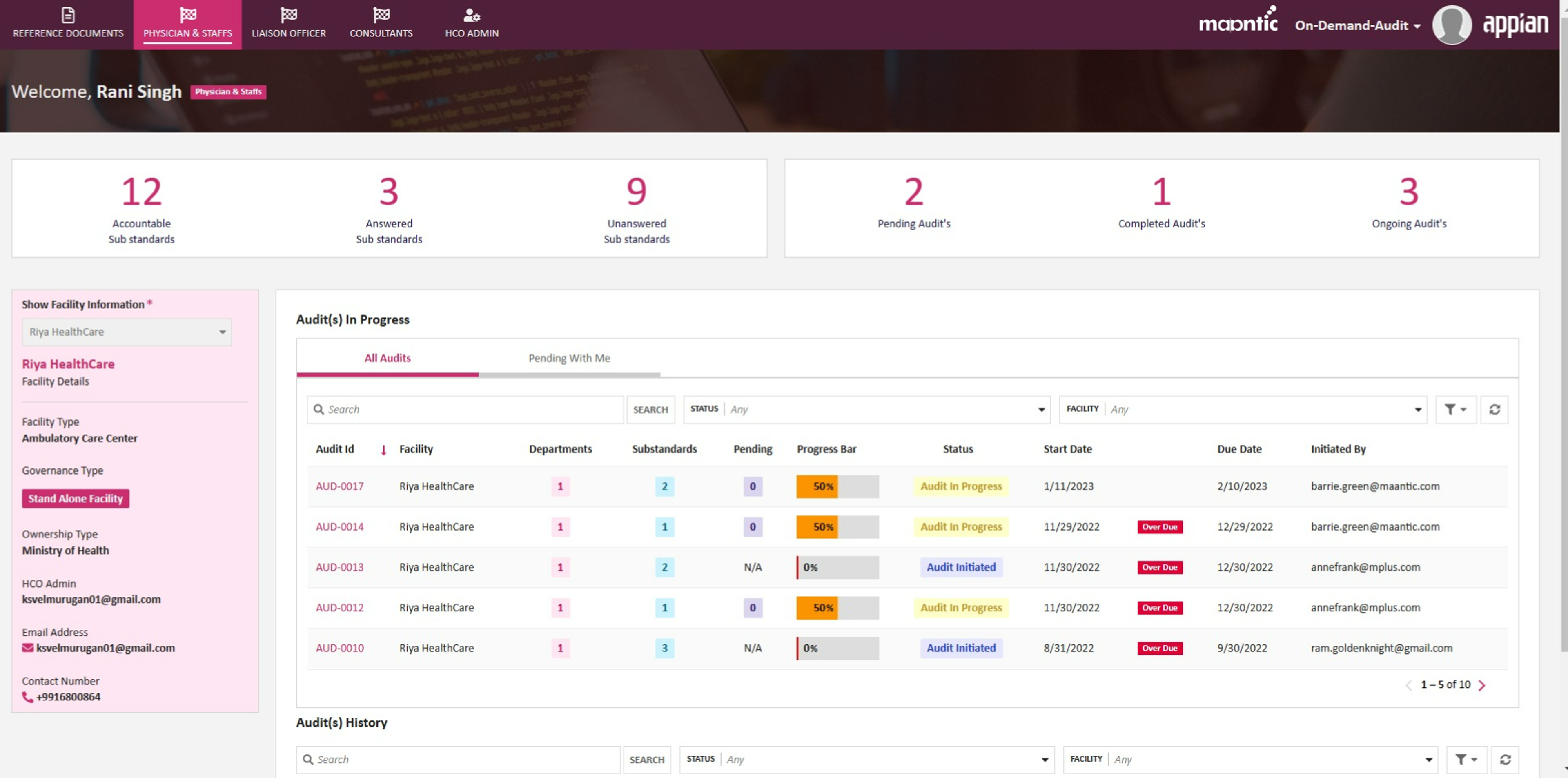Screen dimensions: 1568x778
Task: Open the Liaison Officer page
Action: (x=289, y=25)
